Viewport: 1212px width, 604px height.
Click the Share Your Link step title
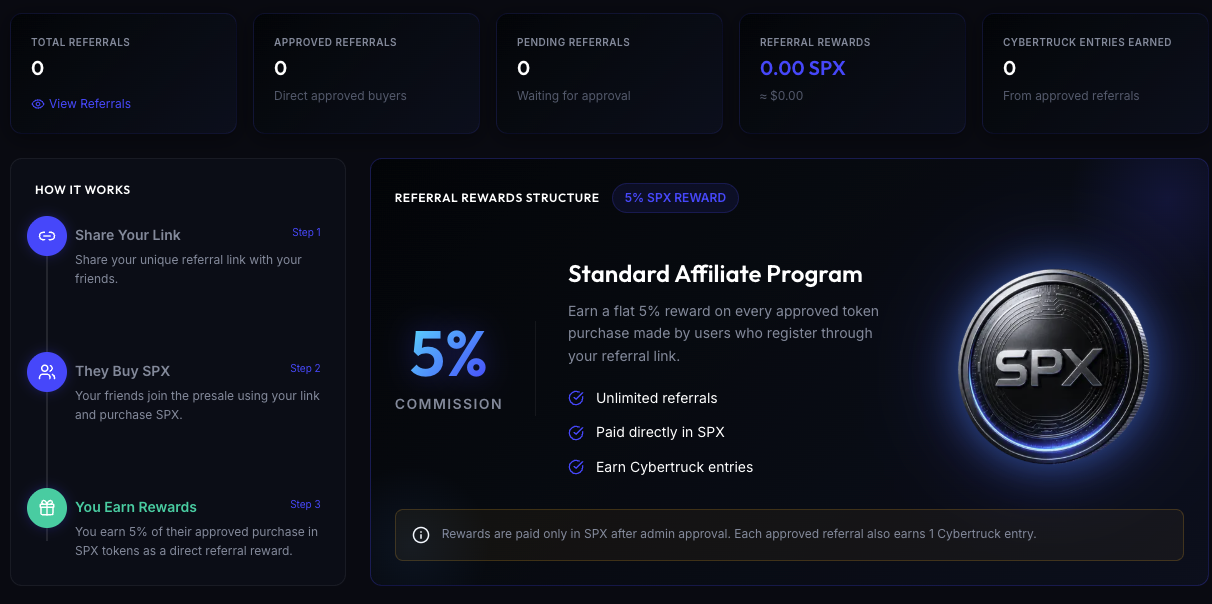click(128, 235)
